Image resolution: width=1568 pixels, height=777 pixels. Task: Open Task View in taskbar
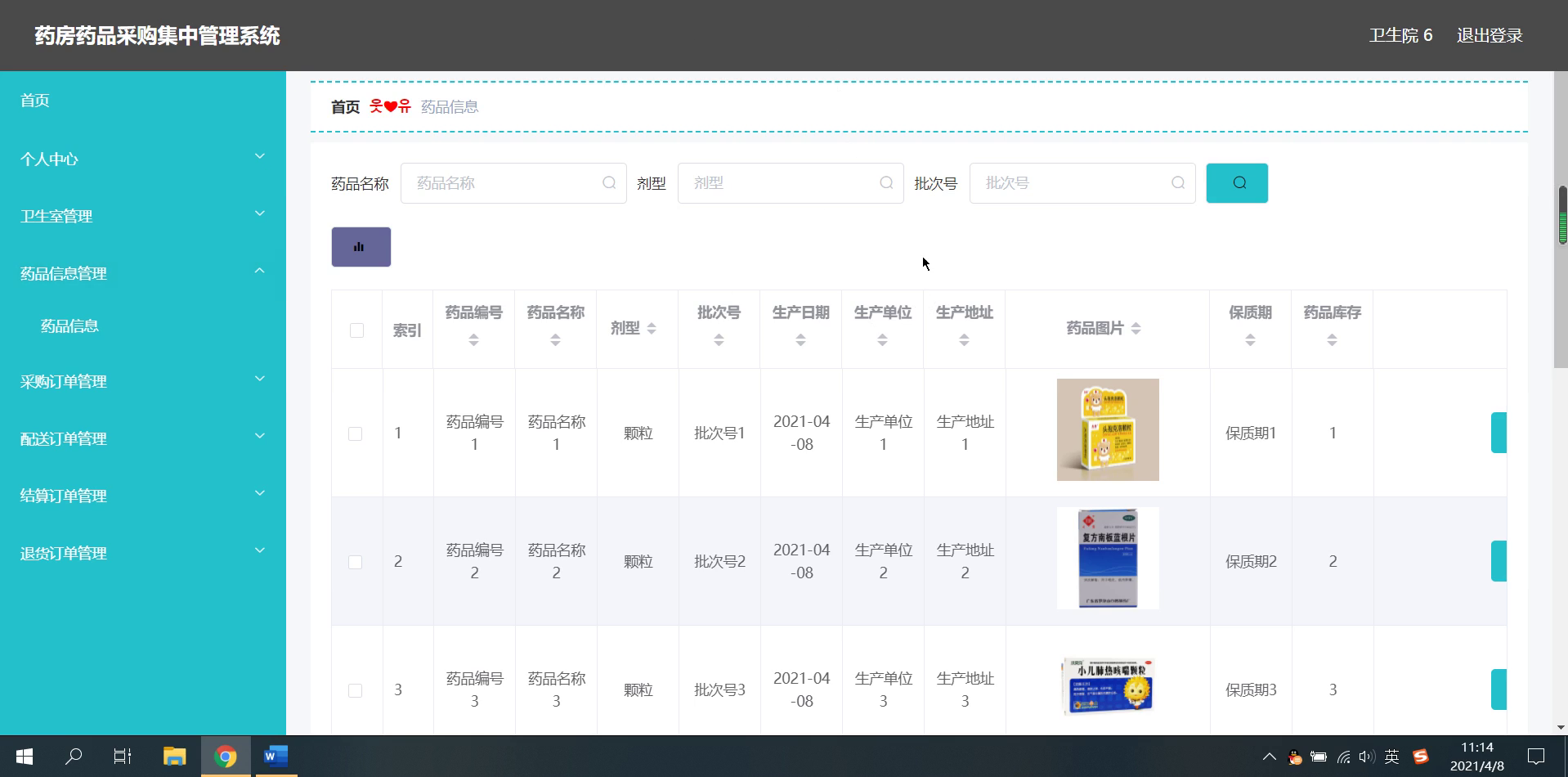[123, 757]
